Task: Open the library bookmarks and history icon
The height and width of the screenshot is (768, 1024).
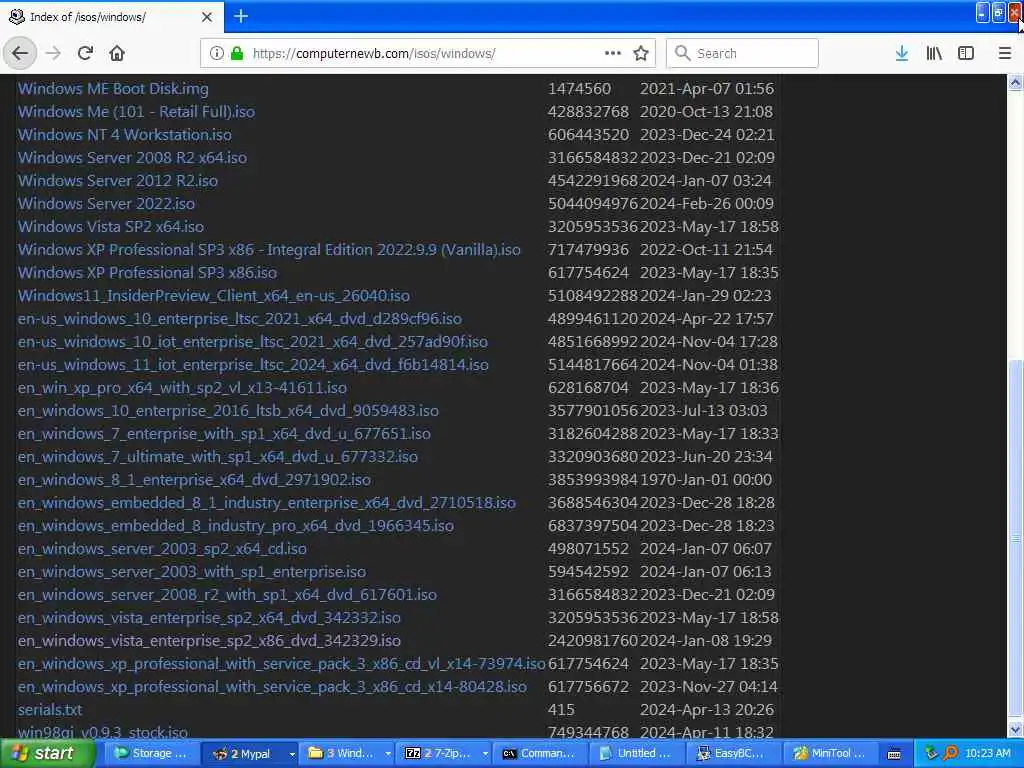Action: pyautogui.click(x=934, y=53)
